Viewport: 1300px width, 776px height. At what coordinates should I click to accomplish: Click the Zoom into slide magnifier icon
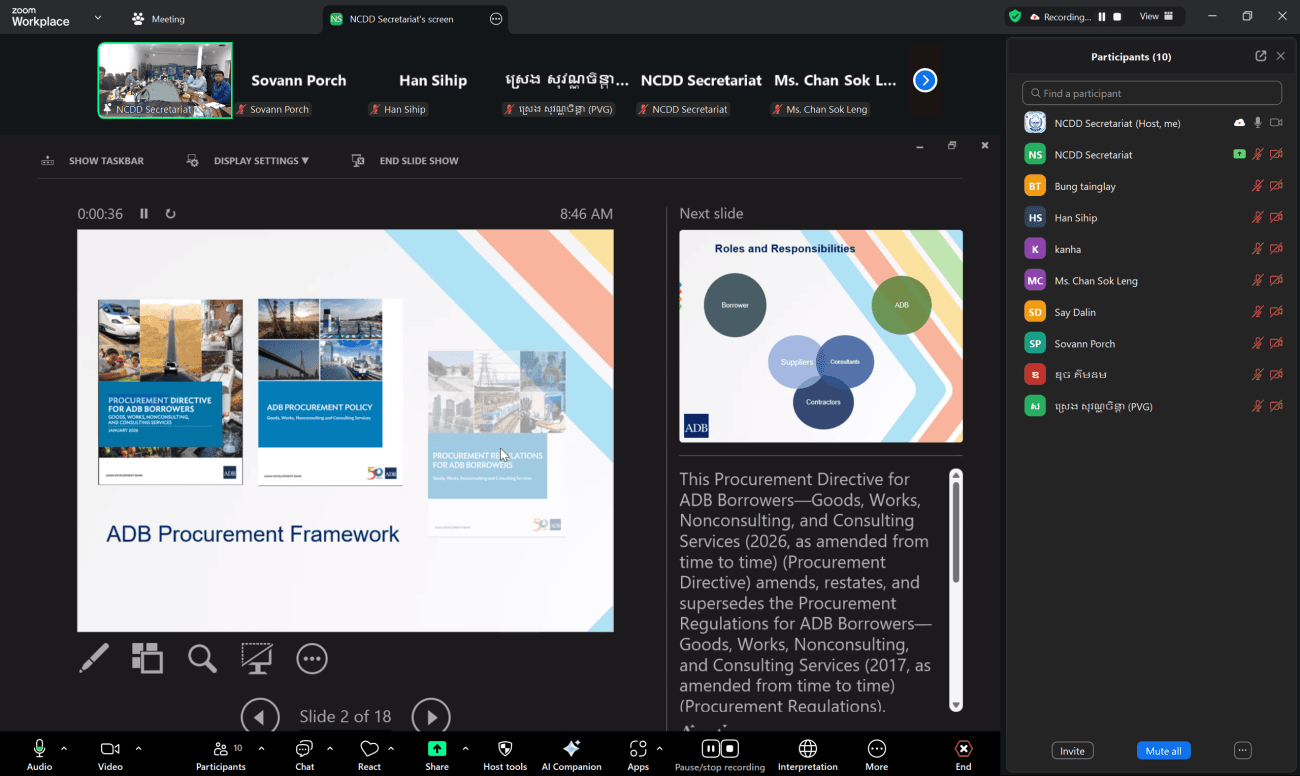[x=202, y=658]
